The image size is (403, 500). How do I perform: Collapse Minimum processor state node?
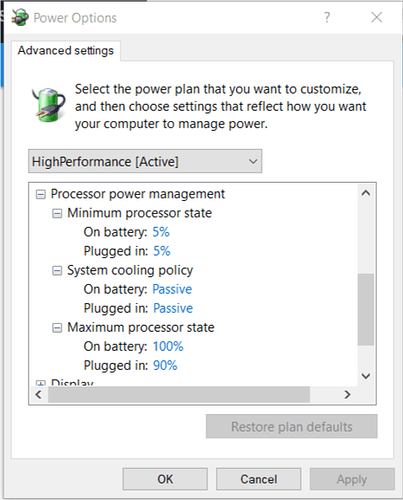[57, 213]
